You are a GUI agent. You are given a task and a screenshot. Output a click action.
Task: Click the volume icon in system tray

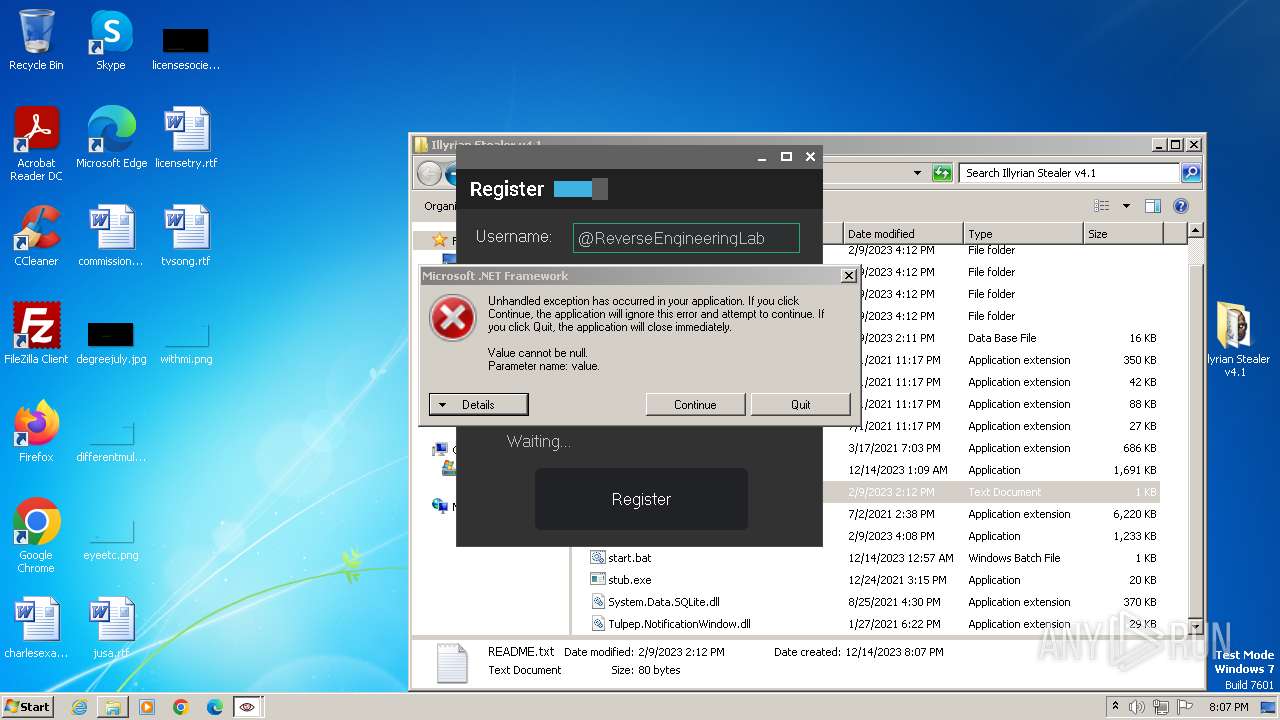(1136, 707)
